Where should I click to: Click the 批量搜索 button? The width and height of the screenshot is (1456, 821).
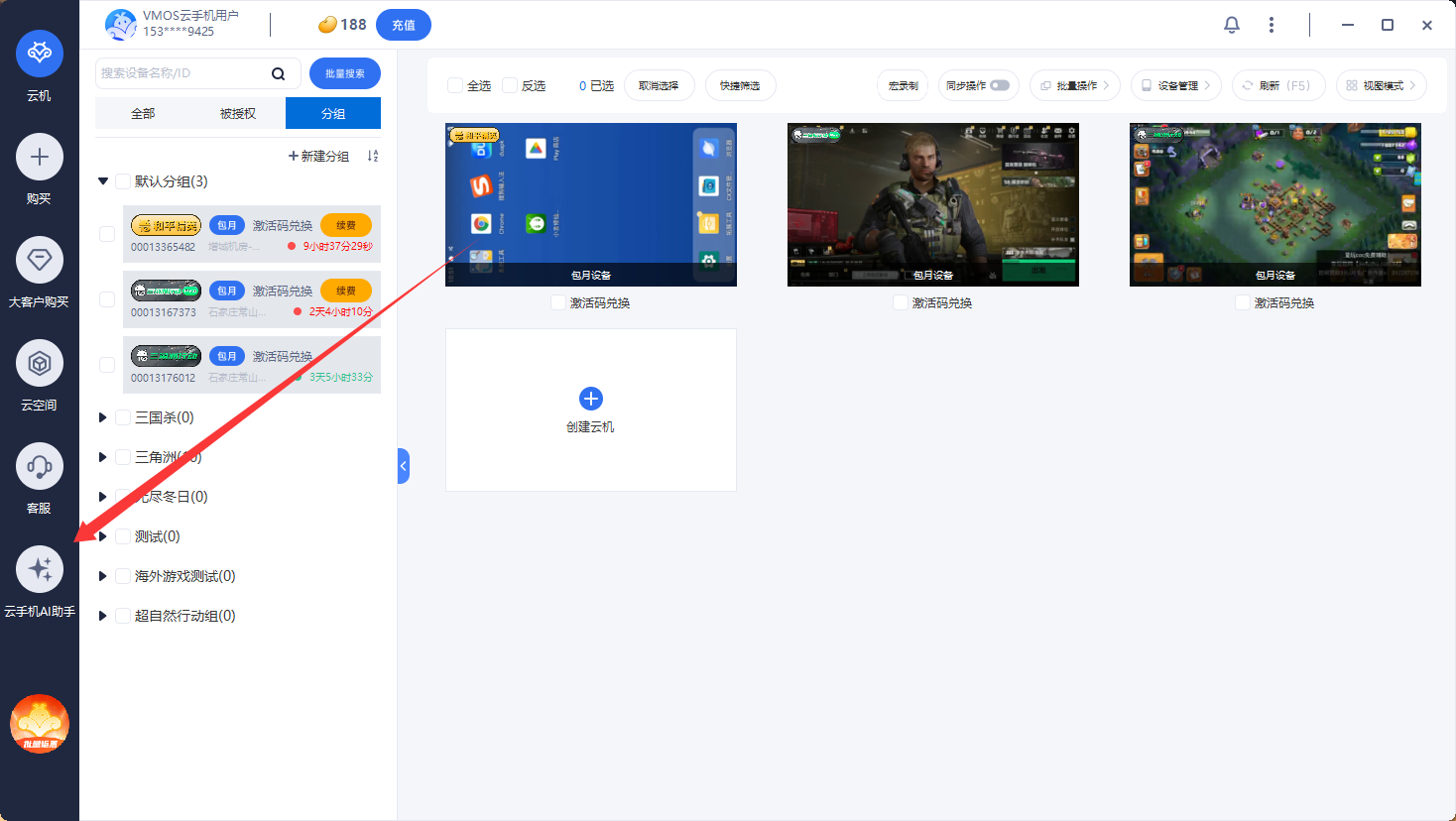point(345,73)
